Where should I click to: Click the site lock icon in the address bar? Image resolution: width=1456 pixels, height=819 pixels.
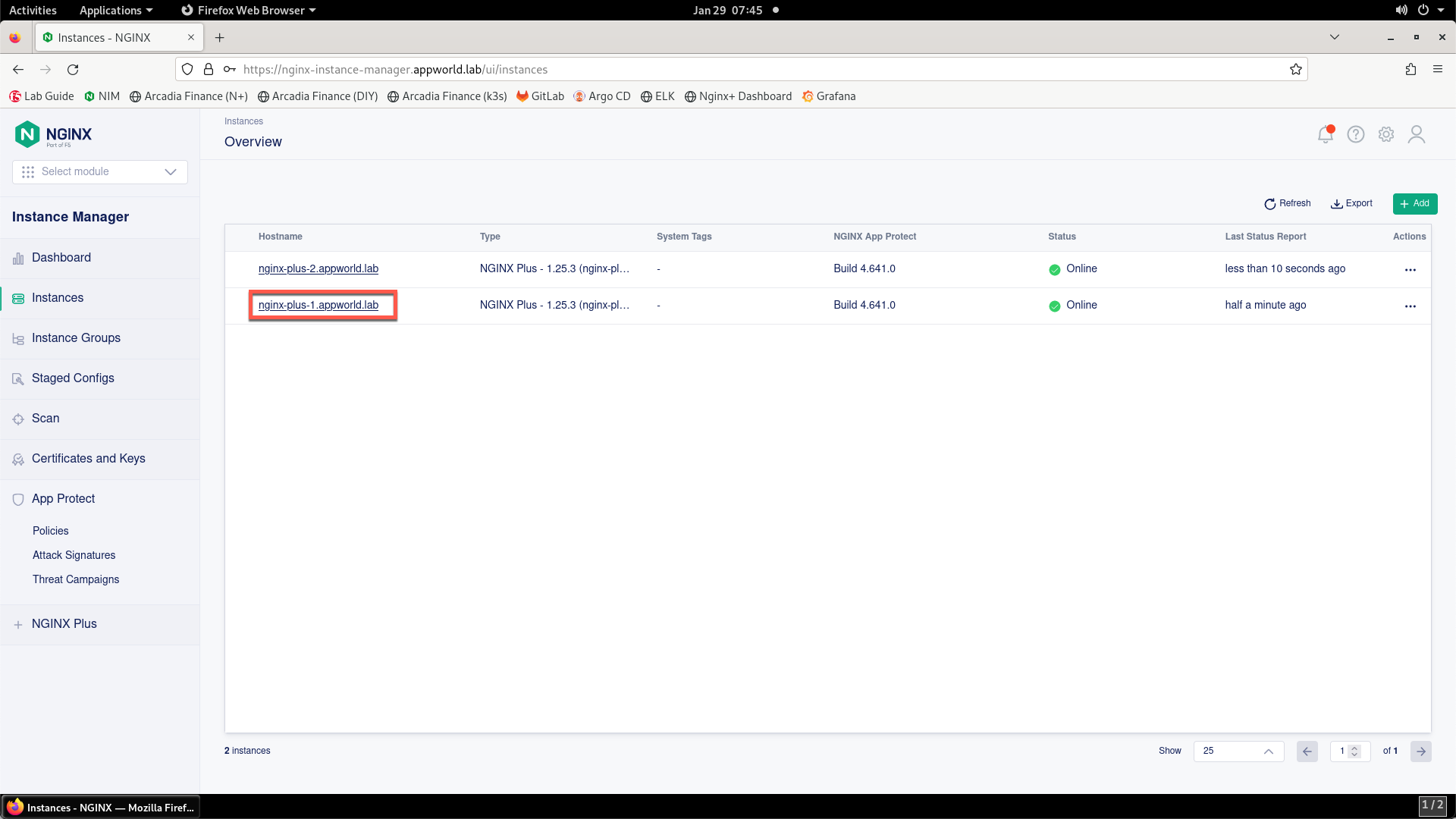pos(209,69)
